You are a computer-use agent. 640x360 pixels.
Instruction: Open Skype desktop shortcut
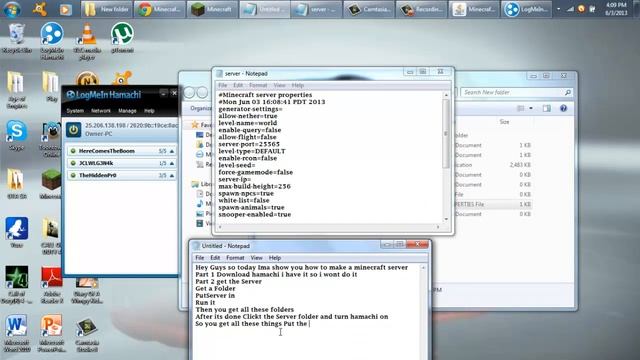point(16,136)
